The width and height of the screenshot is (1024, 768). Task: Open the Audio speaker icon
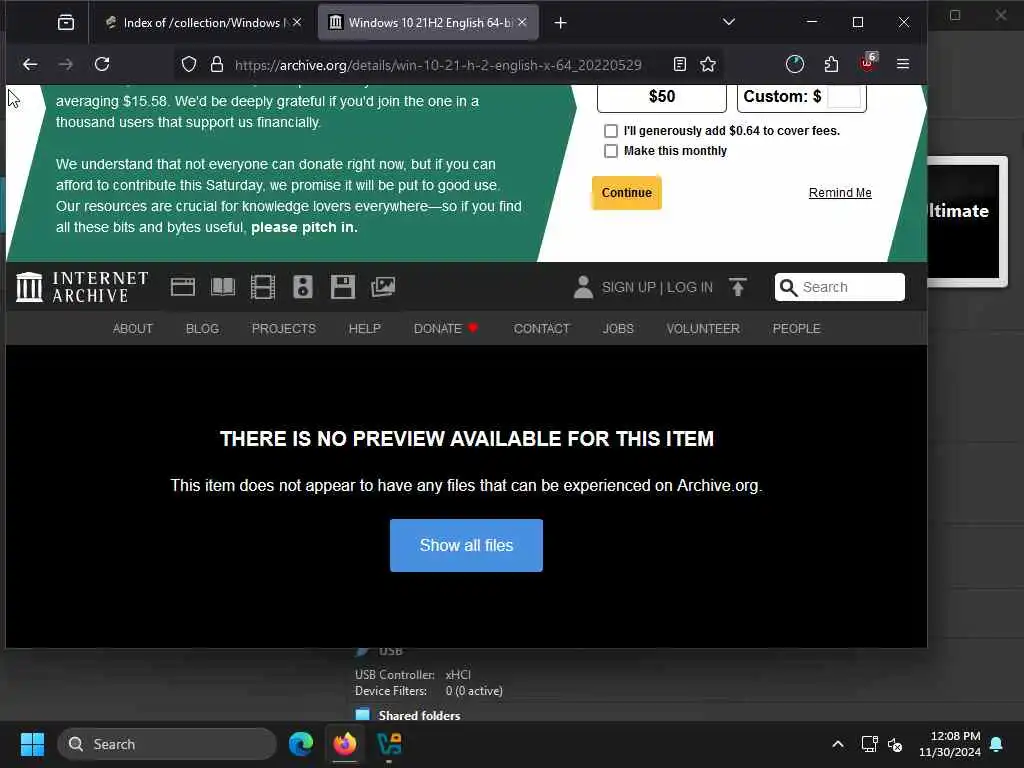302,287
